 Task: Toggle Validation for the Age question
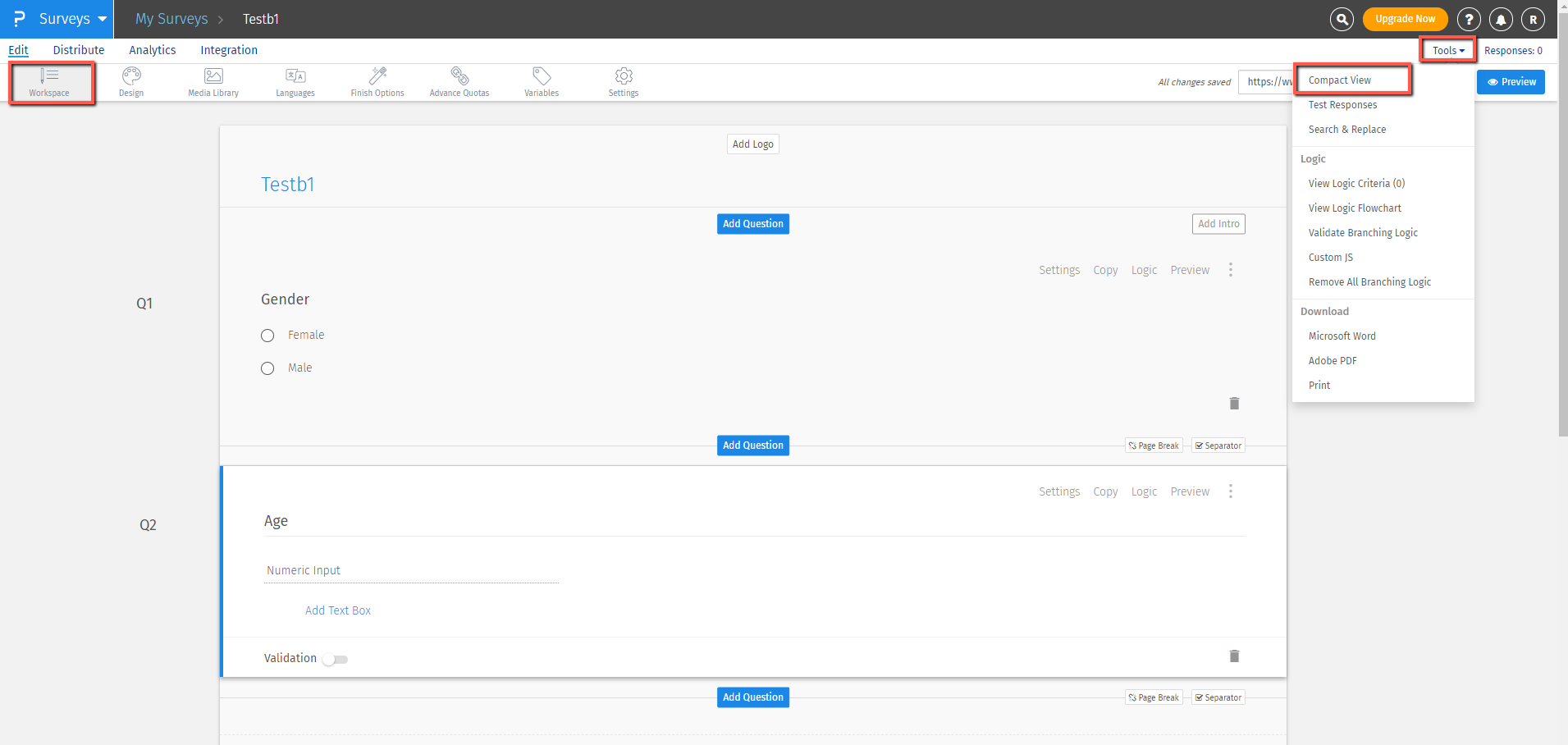(x=335, y=658)
